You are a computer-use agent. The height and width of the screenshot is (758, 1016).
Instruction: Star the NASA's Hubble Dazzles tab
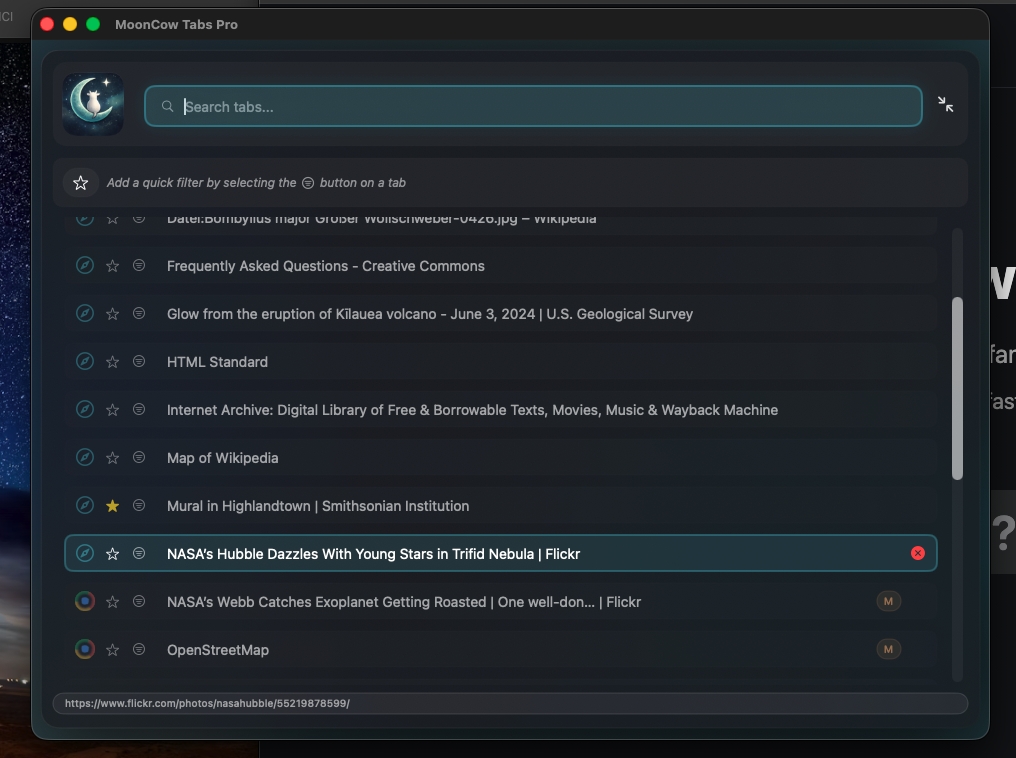(113, 553)
